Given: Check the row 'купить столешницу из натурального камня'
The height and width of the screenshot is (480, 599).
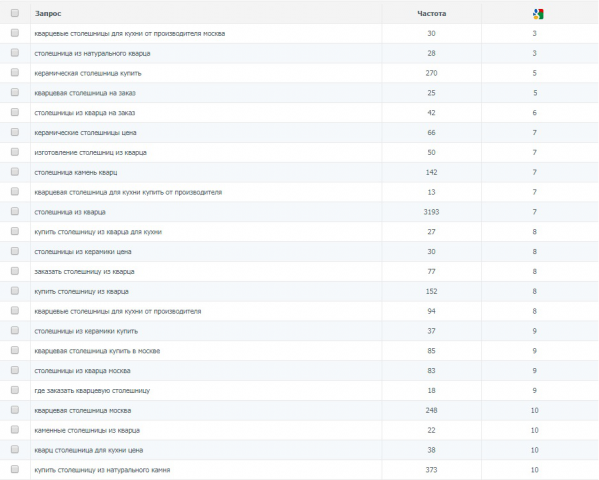Looking at the screenshot, I should coord(15,469).
